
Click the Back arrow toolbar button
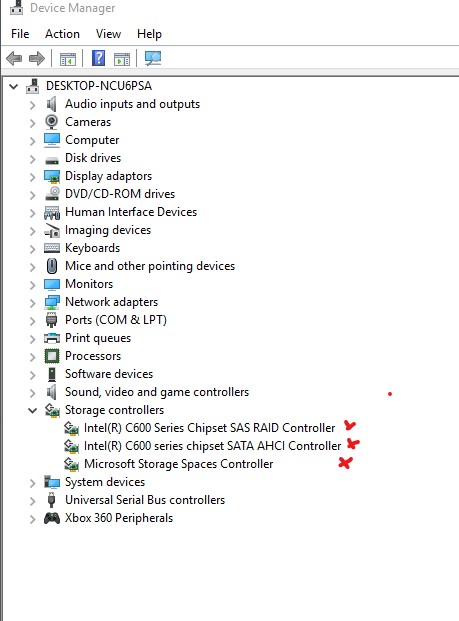[x=14, y=59]
